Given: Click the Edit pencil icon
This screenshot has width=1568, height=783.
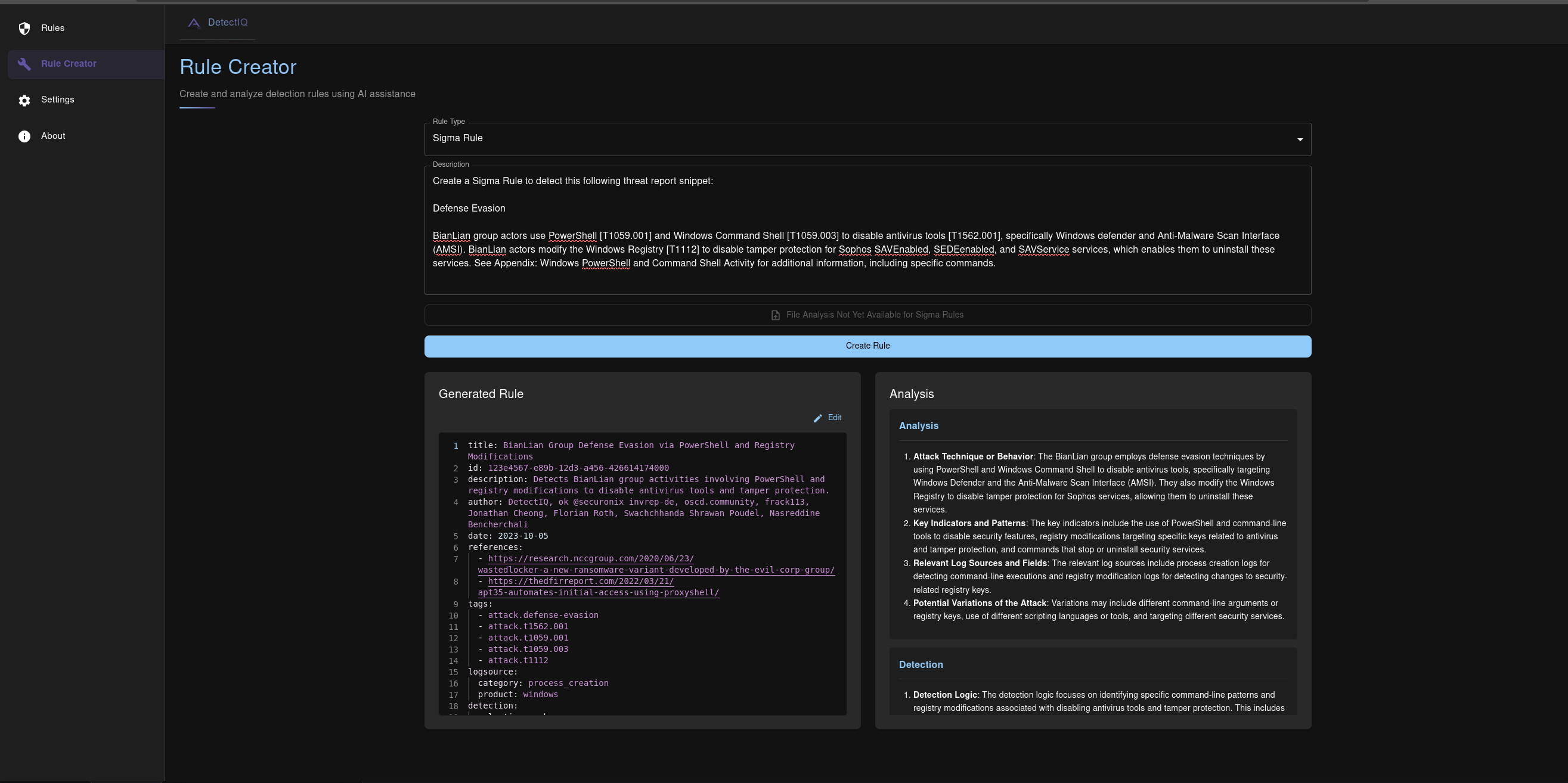Looking at the screenshot, I should pos(818,417).
